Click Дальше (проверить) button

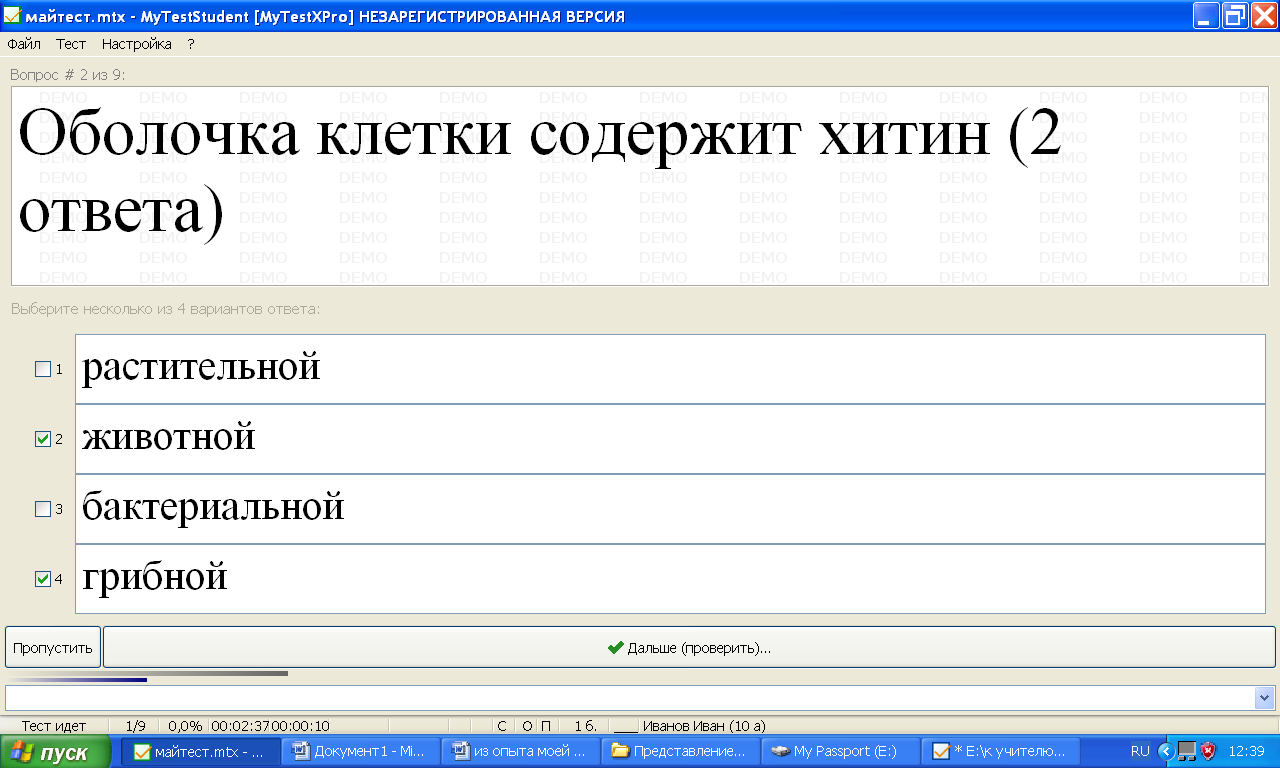689,647
